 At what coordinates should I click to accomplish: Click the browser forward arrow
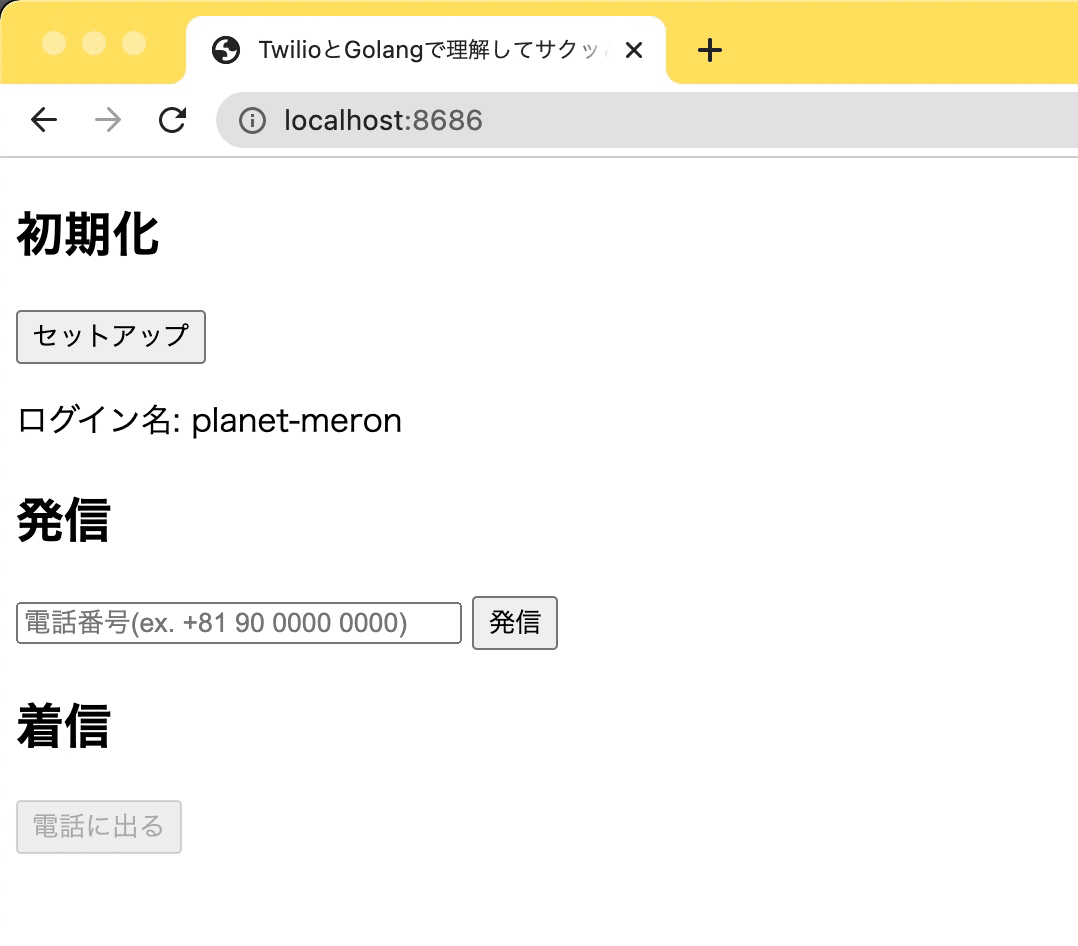pyautogui.click(x=108, y=120)
